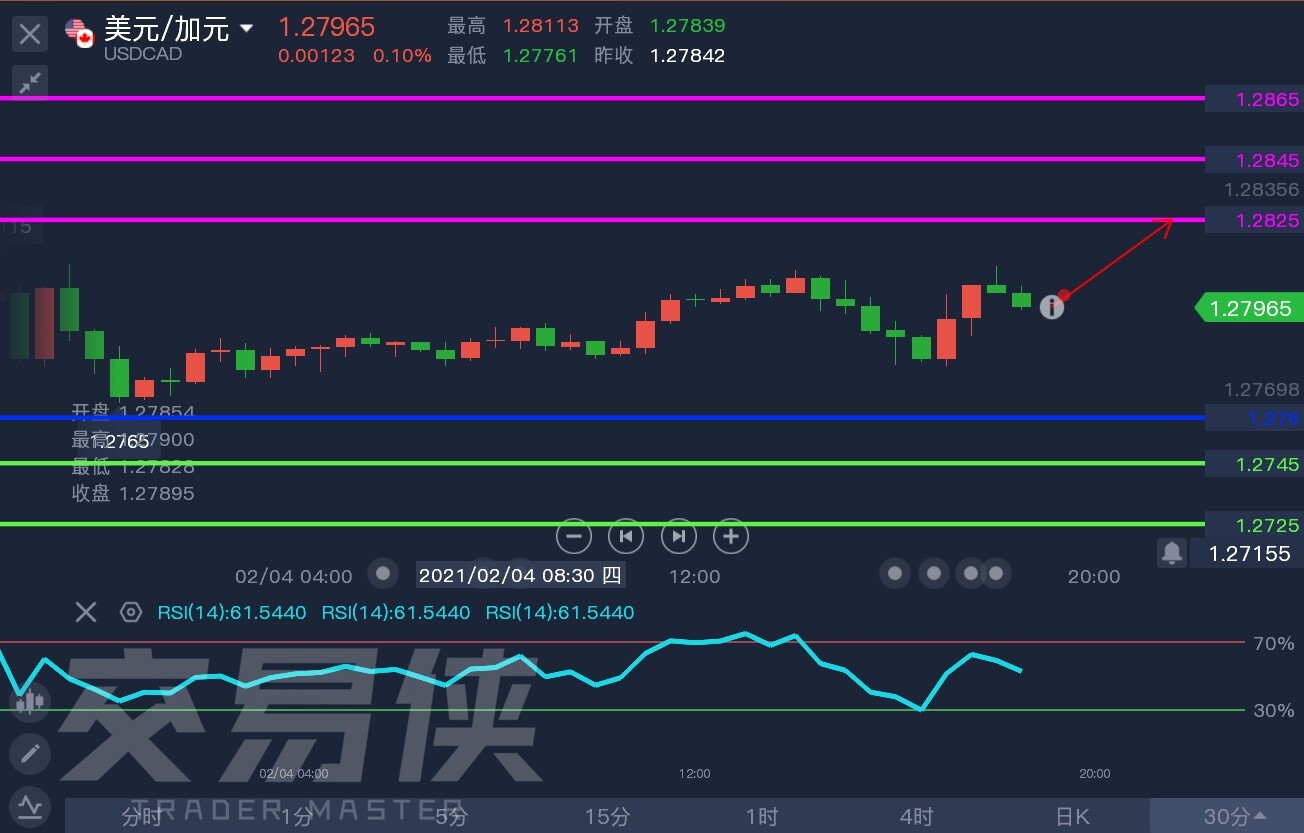The image size is (1304, 833).
Task: Select the 1.2825 resistance line label
Action: tap(1254, 220)
